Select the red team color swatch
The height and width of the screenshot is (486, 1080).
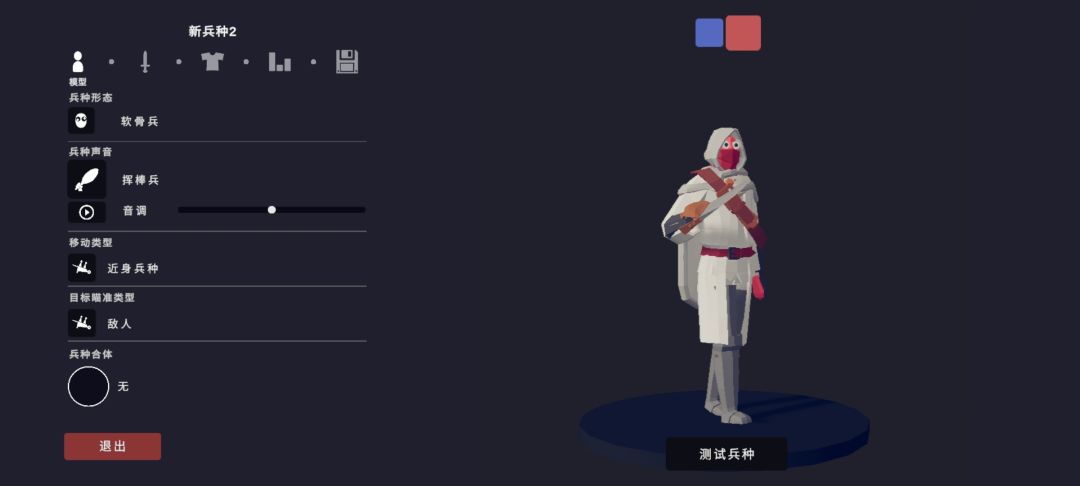pos(743,33)
